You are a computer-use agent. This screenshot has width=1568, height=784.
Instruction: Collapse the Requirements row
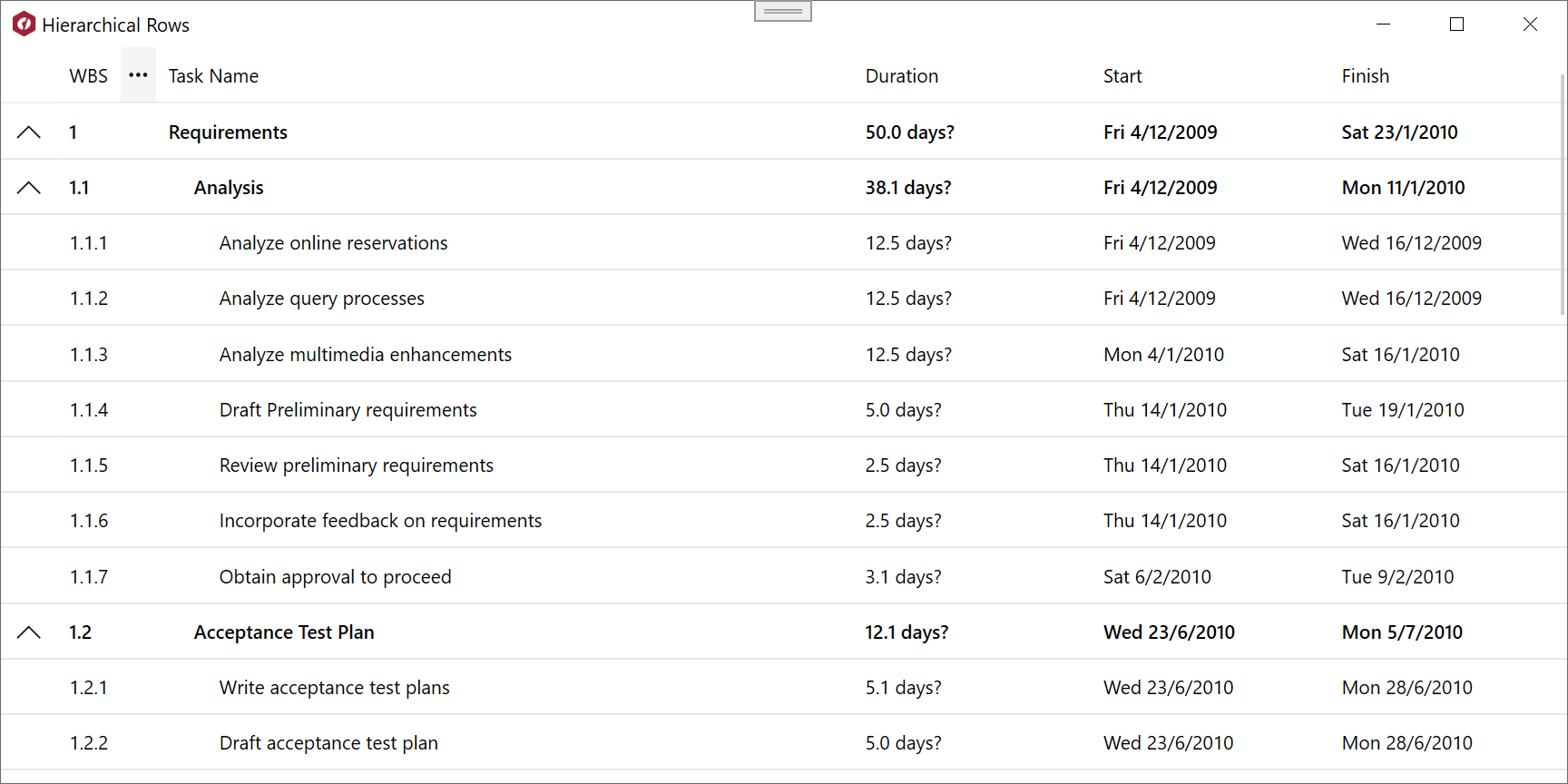pos(29,132)
